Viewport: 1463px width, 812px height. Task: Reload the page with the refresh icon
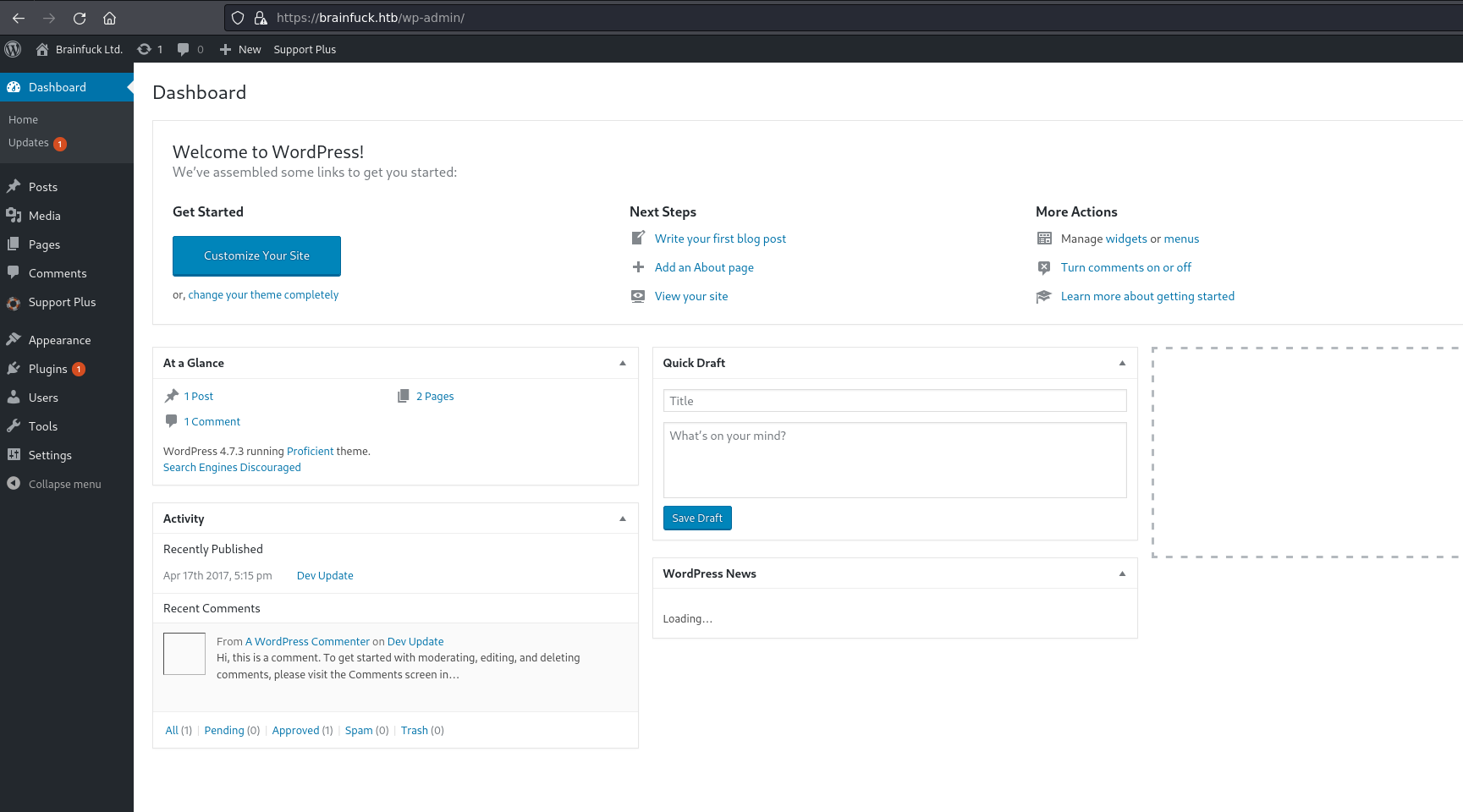pyautogui.click(x=80, y=18)
